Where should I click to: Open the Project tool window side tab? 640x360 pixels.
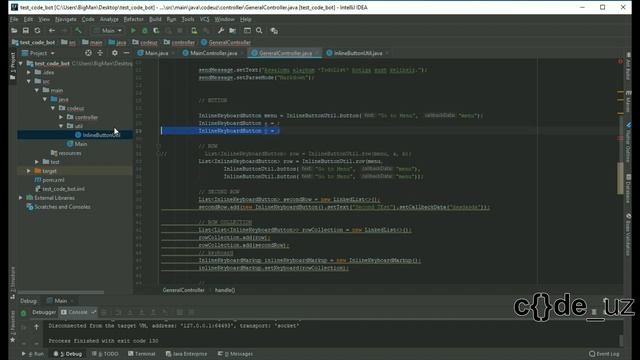(x=13, y=67)
